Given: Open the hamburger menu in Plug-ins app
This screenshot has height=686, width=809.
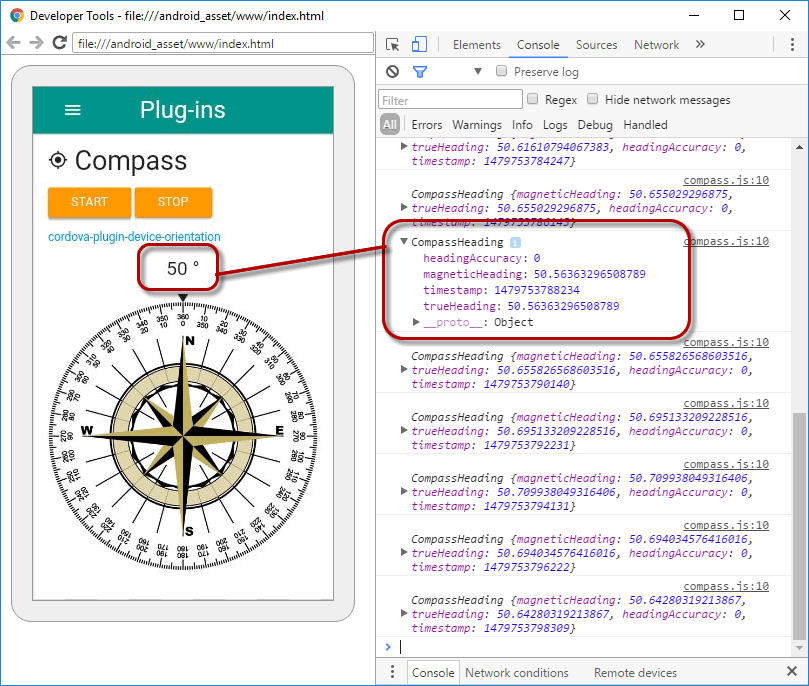Looking at the screenshot, I should pos(72,110).
